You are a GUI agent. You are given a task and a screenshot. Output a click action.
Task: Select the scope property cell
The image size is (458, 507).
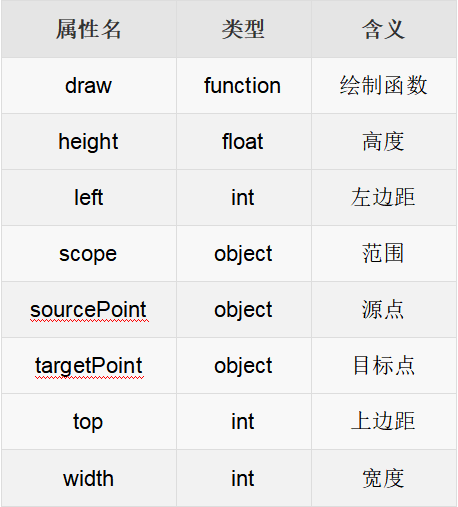pos(89,254)
